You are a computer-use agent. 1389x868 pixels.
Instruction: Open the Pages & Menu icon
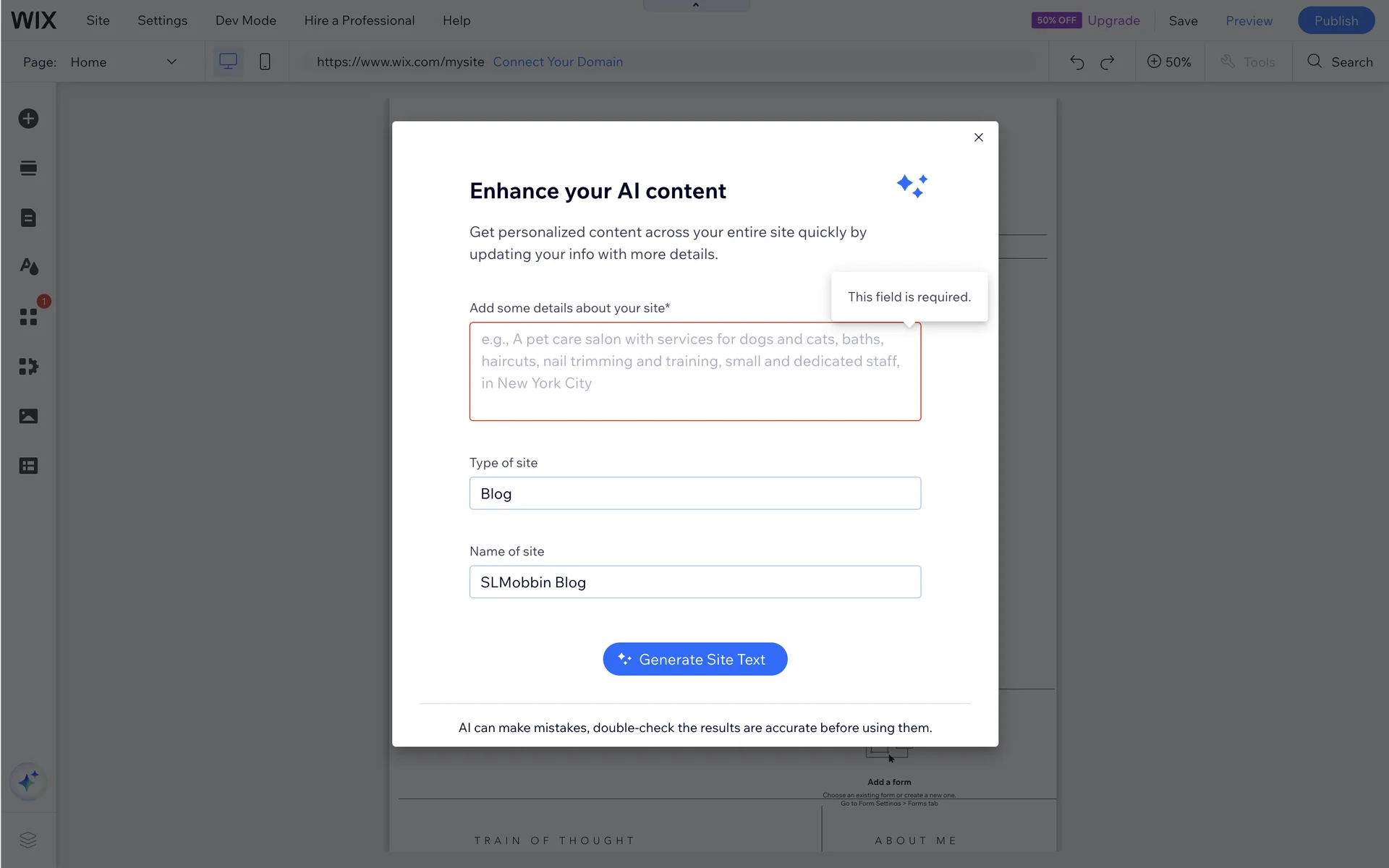pos(28,218)
